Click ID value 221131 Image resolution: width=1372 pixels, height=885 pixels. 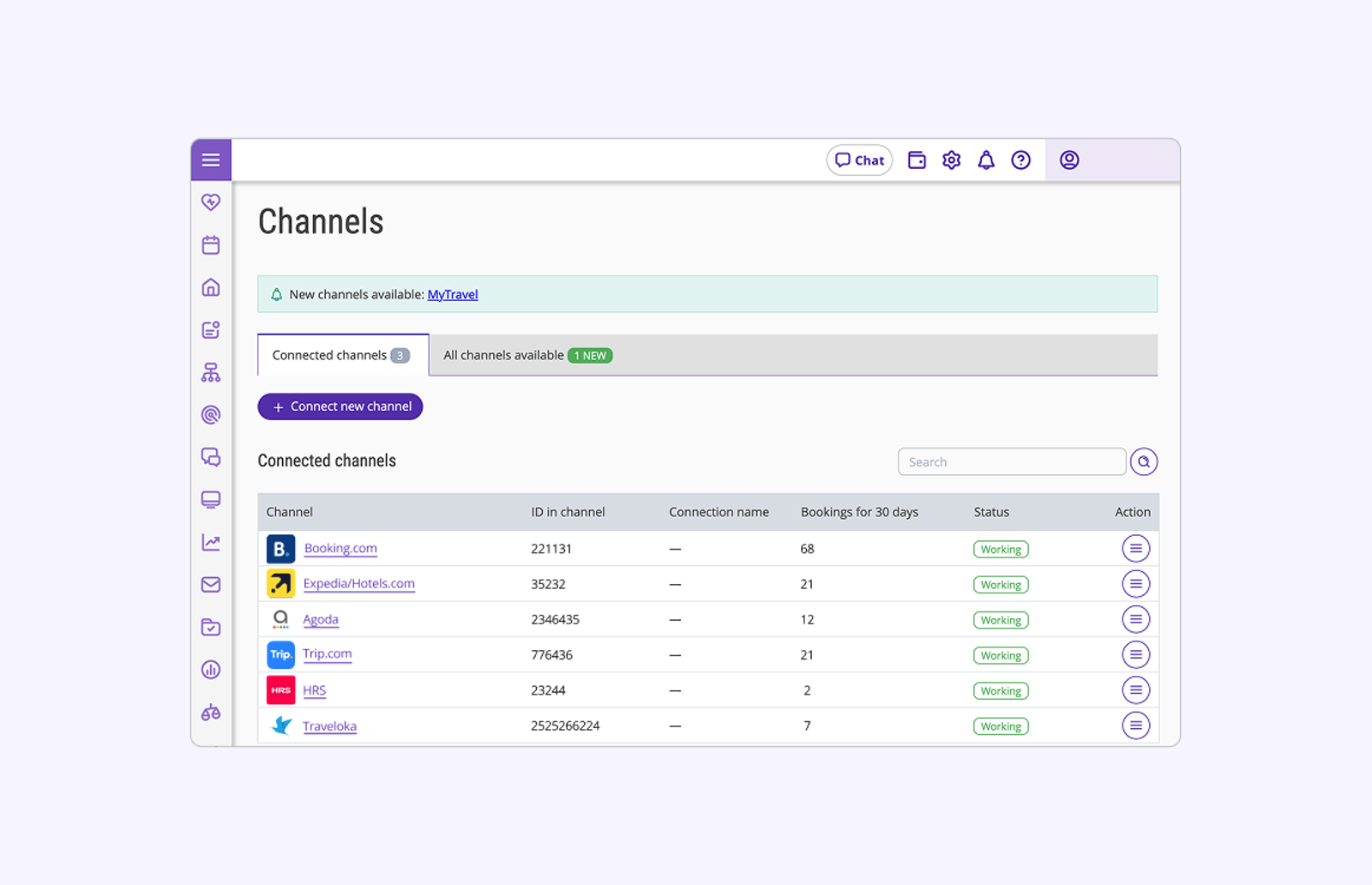coord(551,549)
